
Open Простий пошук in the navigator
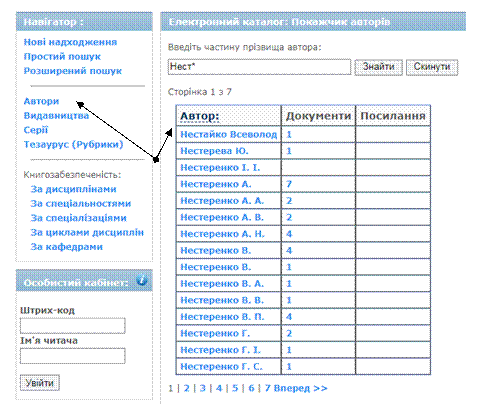[62, 56]
